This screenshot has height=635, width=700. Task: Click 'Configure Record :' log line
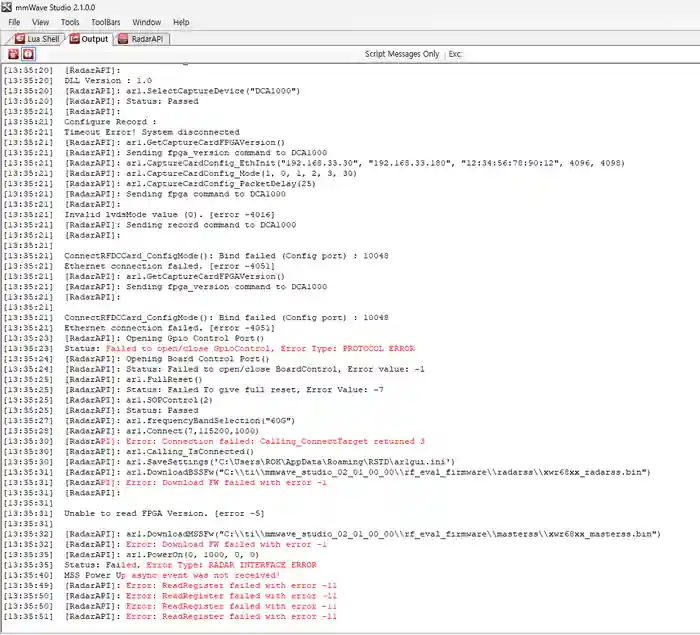point(110,122)
